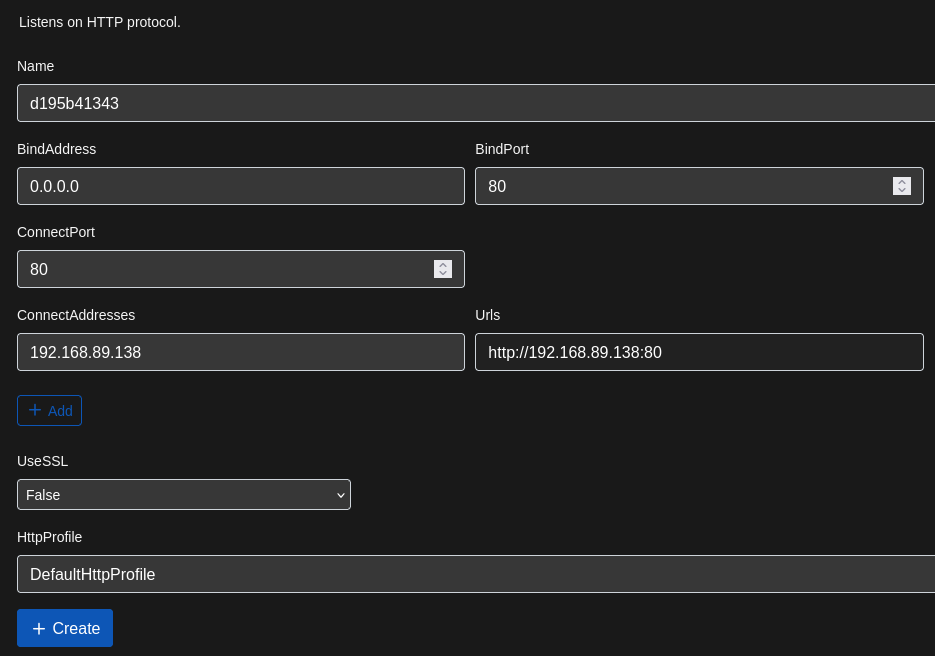Click the Urls field with http://192.168.89.138:80
Screen dimensions: 935x656
tap(698, 352)
